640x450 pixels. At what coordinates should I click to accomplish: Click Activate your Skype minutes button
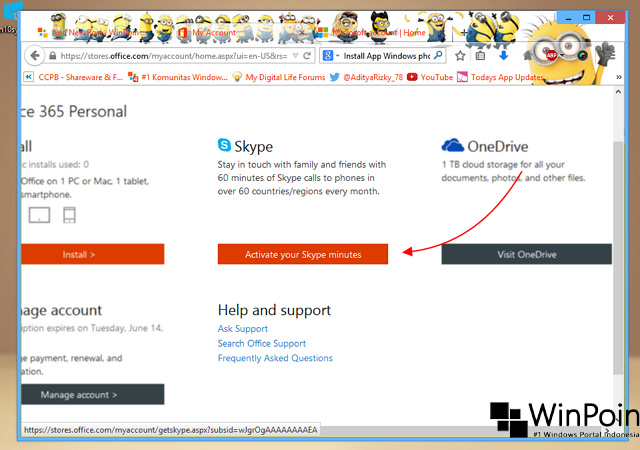[303, 254]
